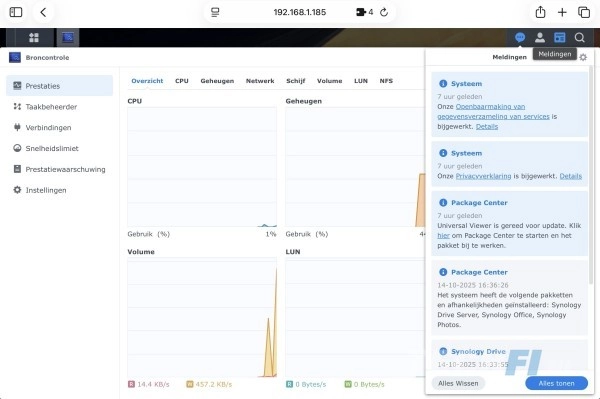Switch to the CPU tab

pos(182,81)
